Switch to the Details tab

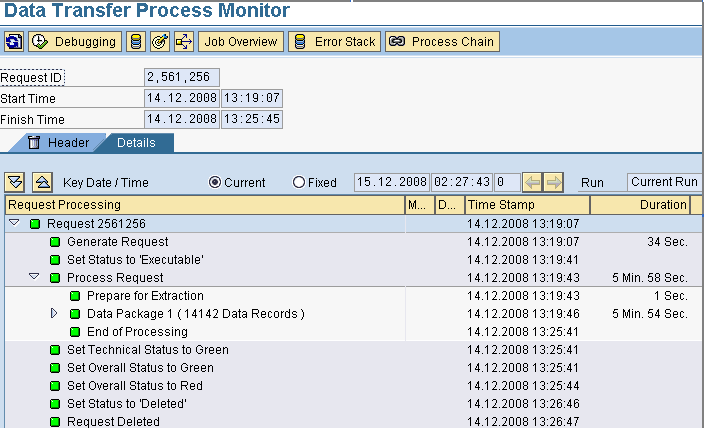coord(136,143)
